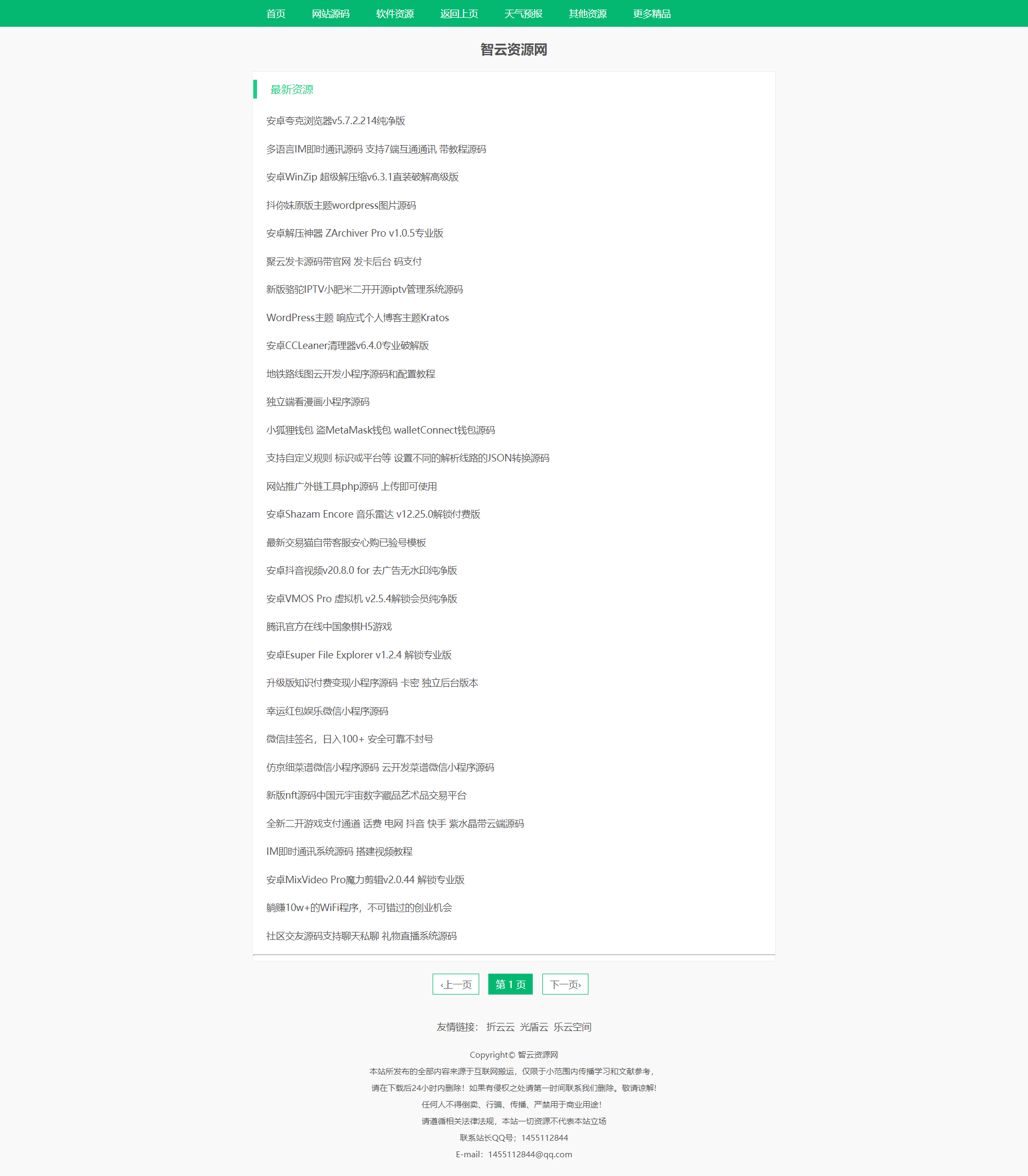The image size is (1028, 1176).
Task: Select the 第 1 页 page indicator button
Action: click(510, 984)
